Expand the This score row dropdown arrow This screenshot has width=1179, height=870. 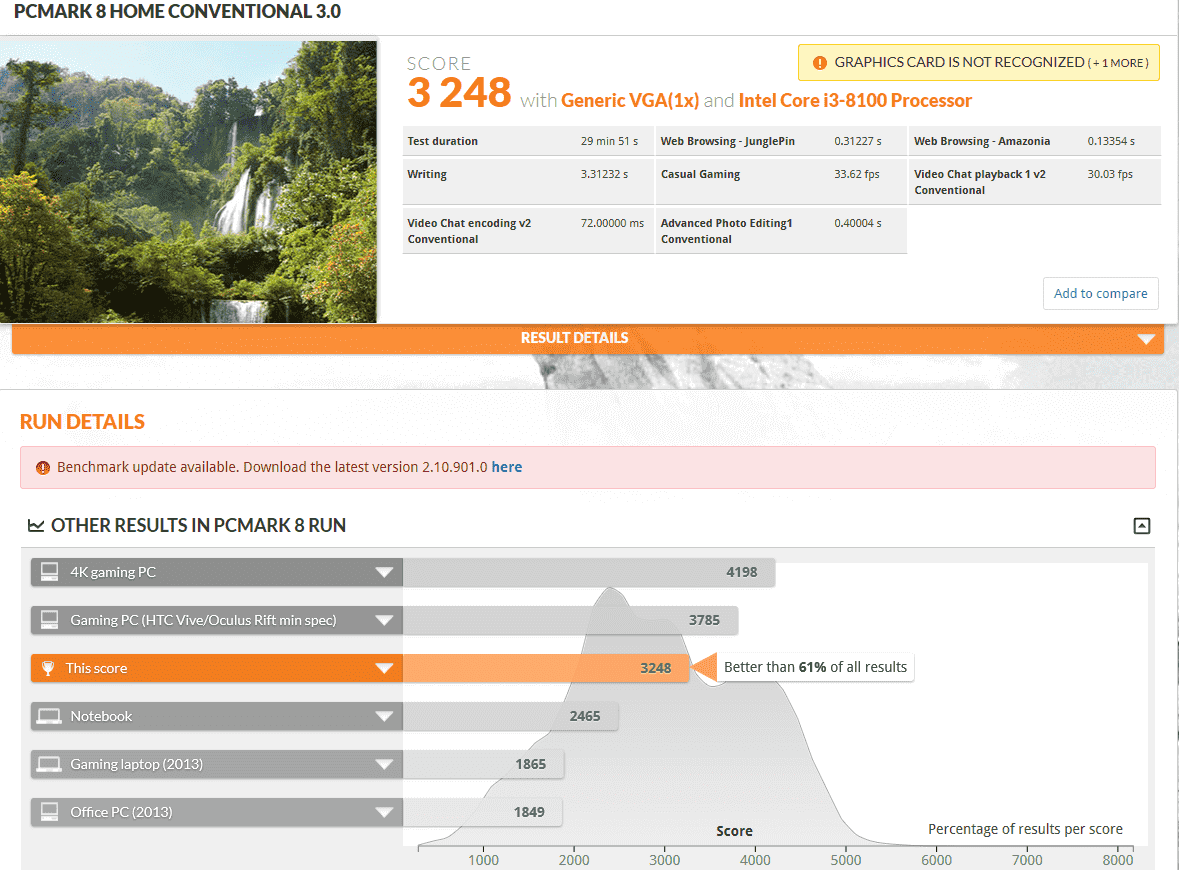[x=384, y=669]
